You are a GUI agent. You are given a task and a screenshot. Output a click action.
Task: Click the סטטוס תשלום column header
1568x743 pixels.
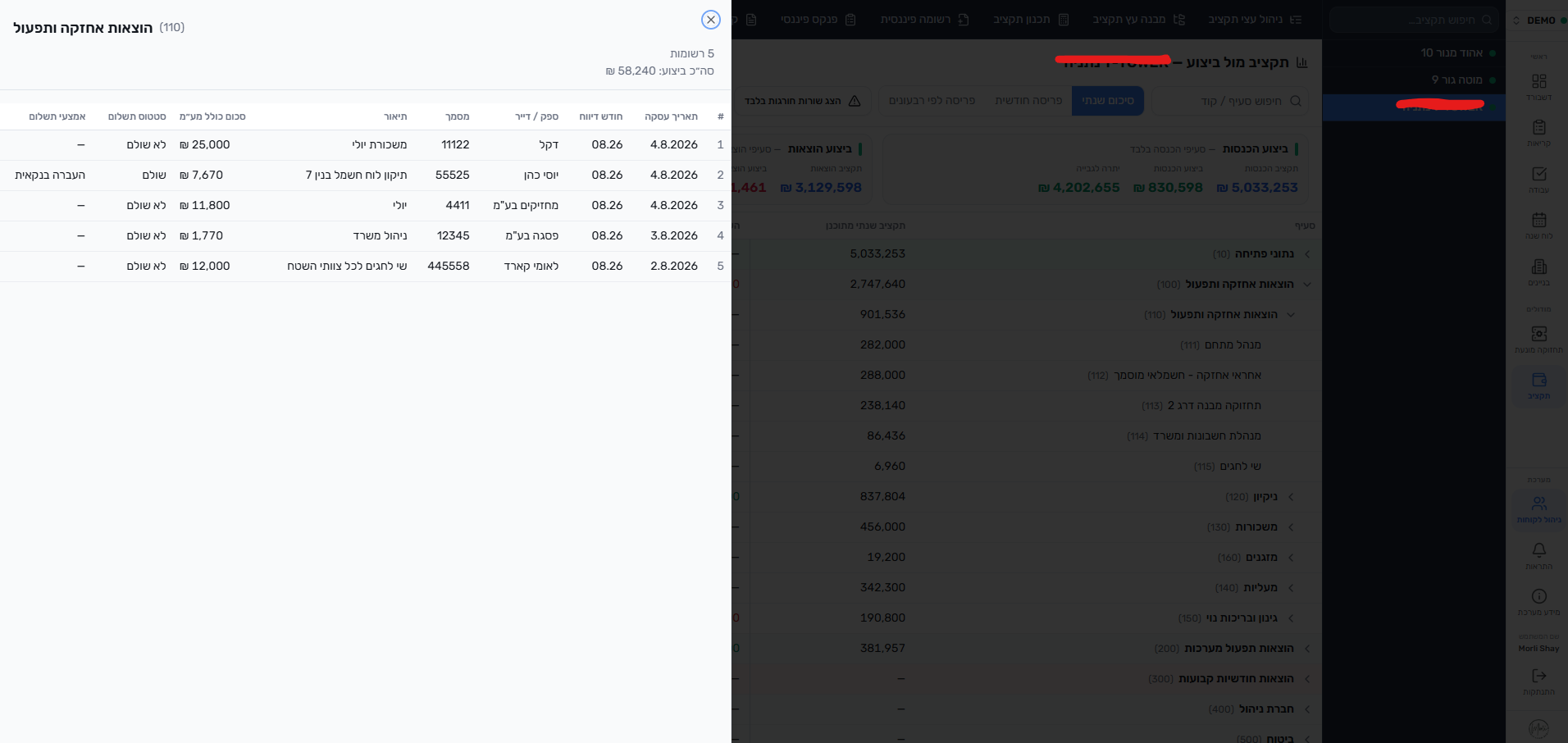[137, 116]
